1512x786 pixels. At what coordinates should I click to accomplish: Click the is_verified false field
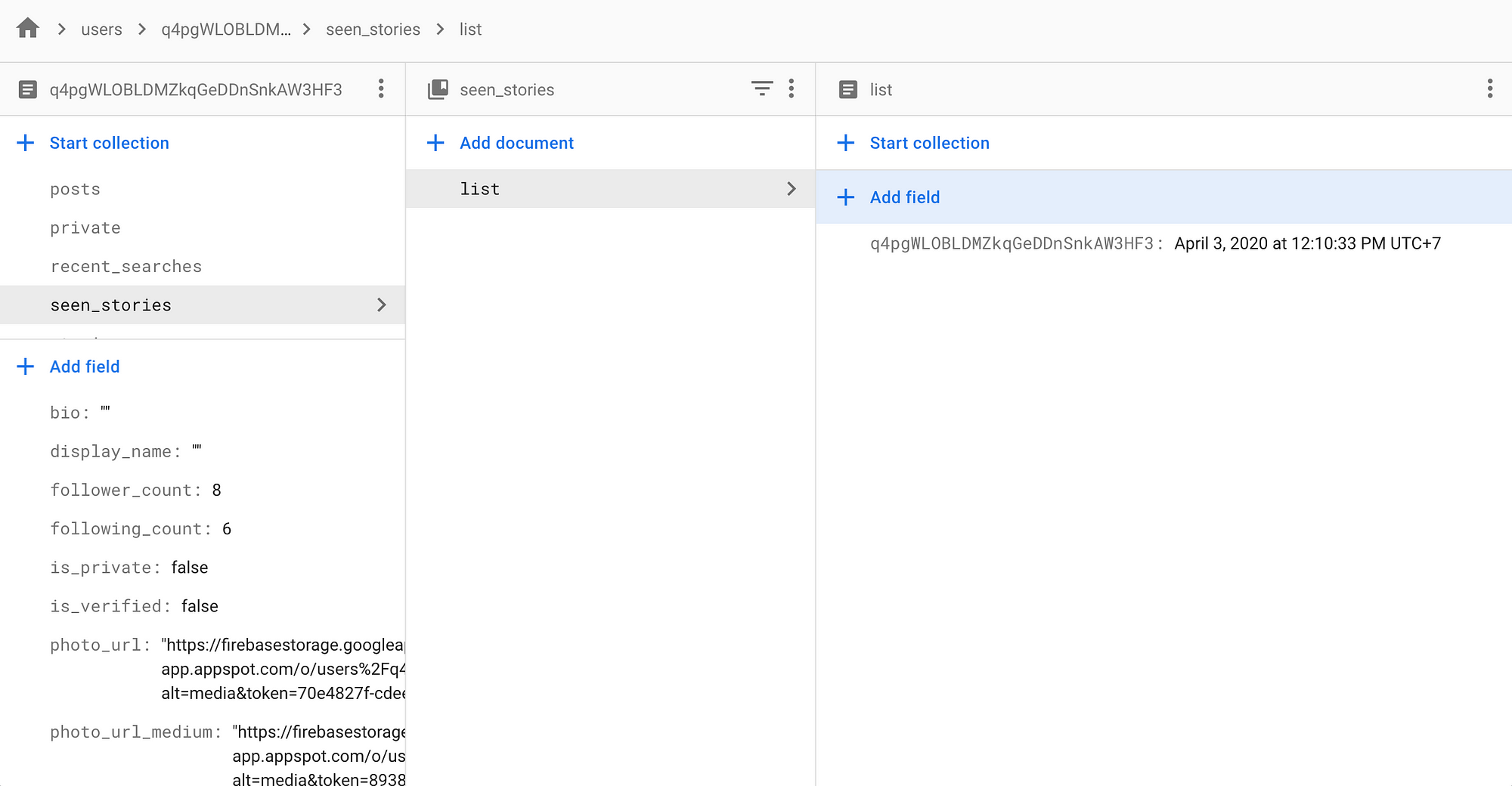(134, 606)
